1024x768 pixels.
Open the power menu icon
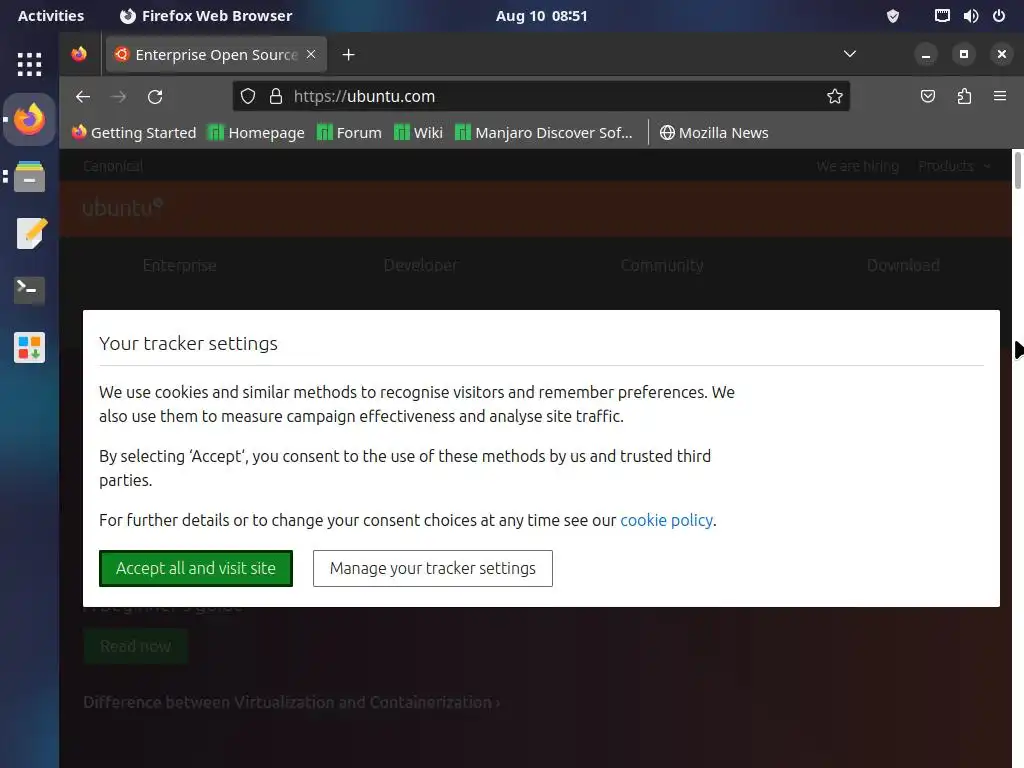point(999,16)
